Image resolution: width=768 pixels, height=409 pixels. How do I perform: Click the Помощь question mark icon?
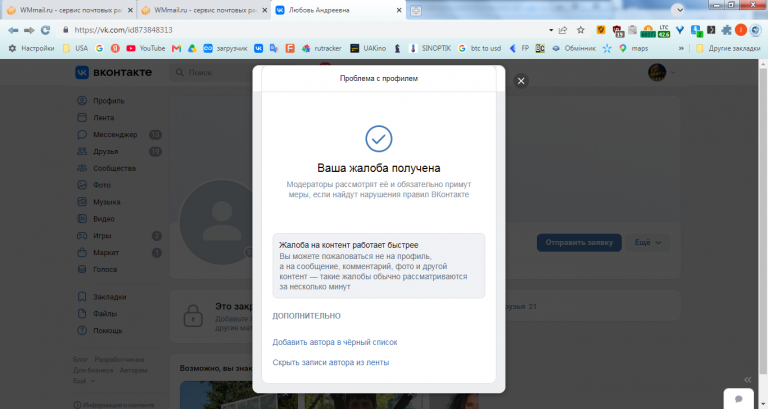[82, 331]
